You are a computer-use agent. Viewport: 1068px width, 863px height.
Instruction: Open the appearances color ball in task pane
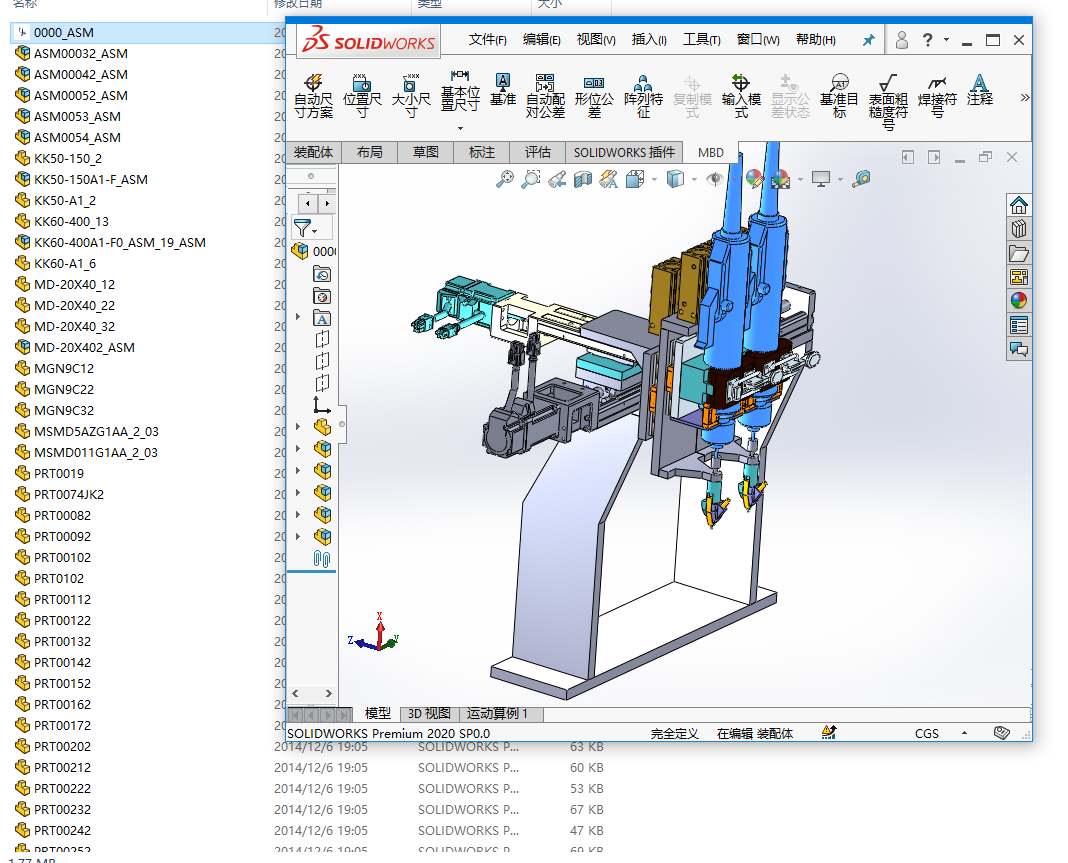tap(1018, 301)
